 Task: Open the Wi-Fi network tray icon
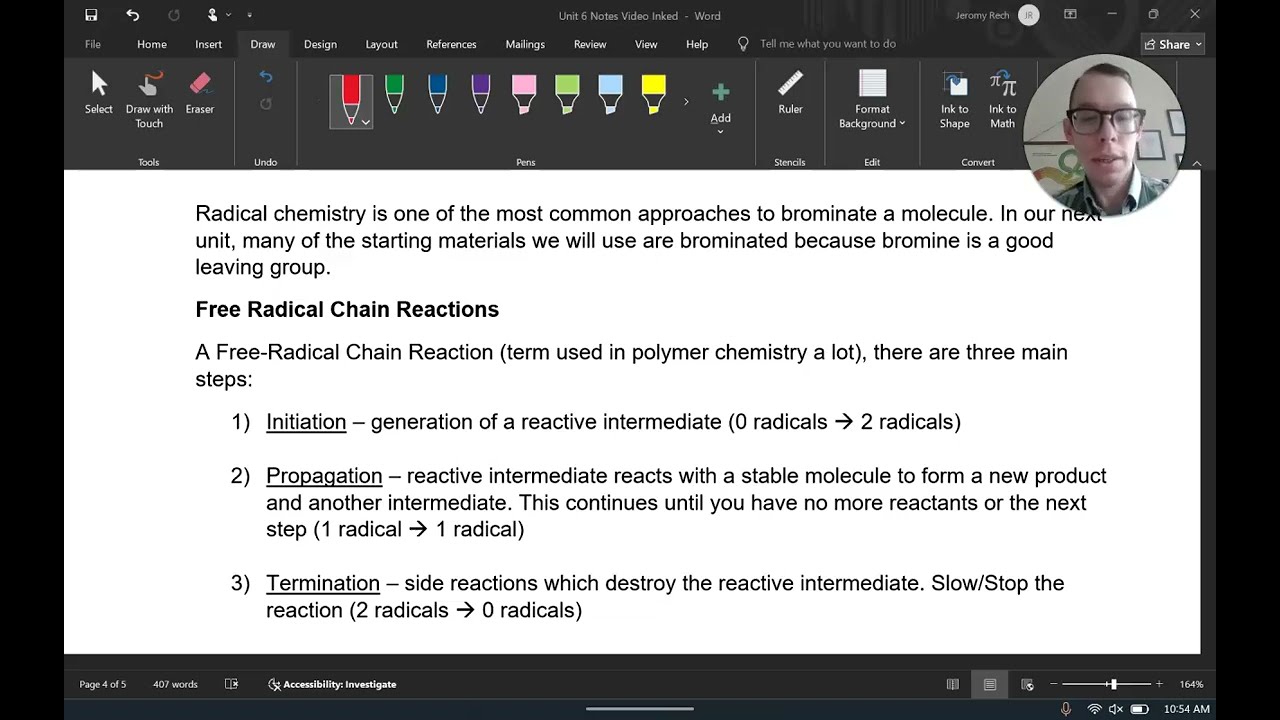pyautogui.click(x=1094, y=709)
